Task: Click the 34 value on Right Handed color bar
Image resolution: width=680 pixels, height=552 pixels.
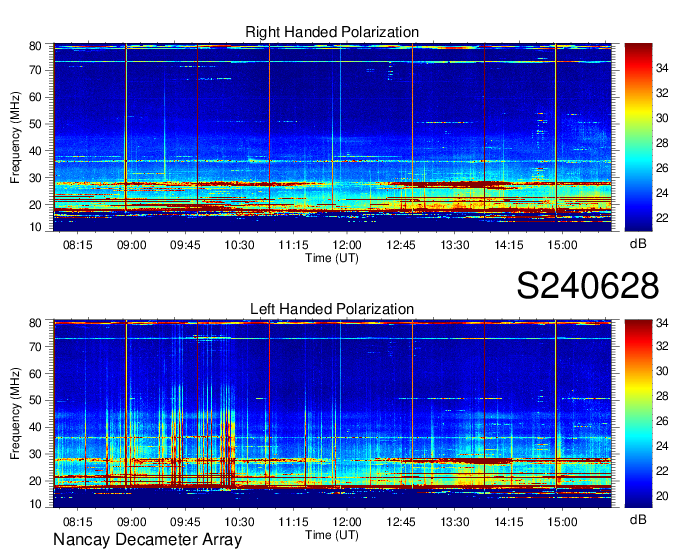Action: pos(662,68)
